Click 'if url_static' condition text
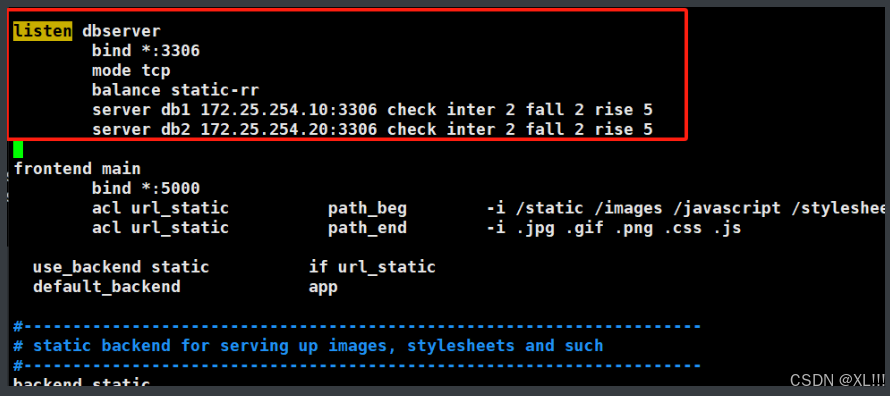This screenshot has width=890, height=396. click(372, 267)
